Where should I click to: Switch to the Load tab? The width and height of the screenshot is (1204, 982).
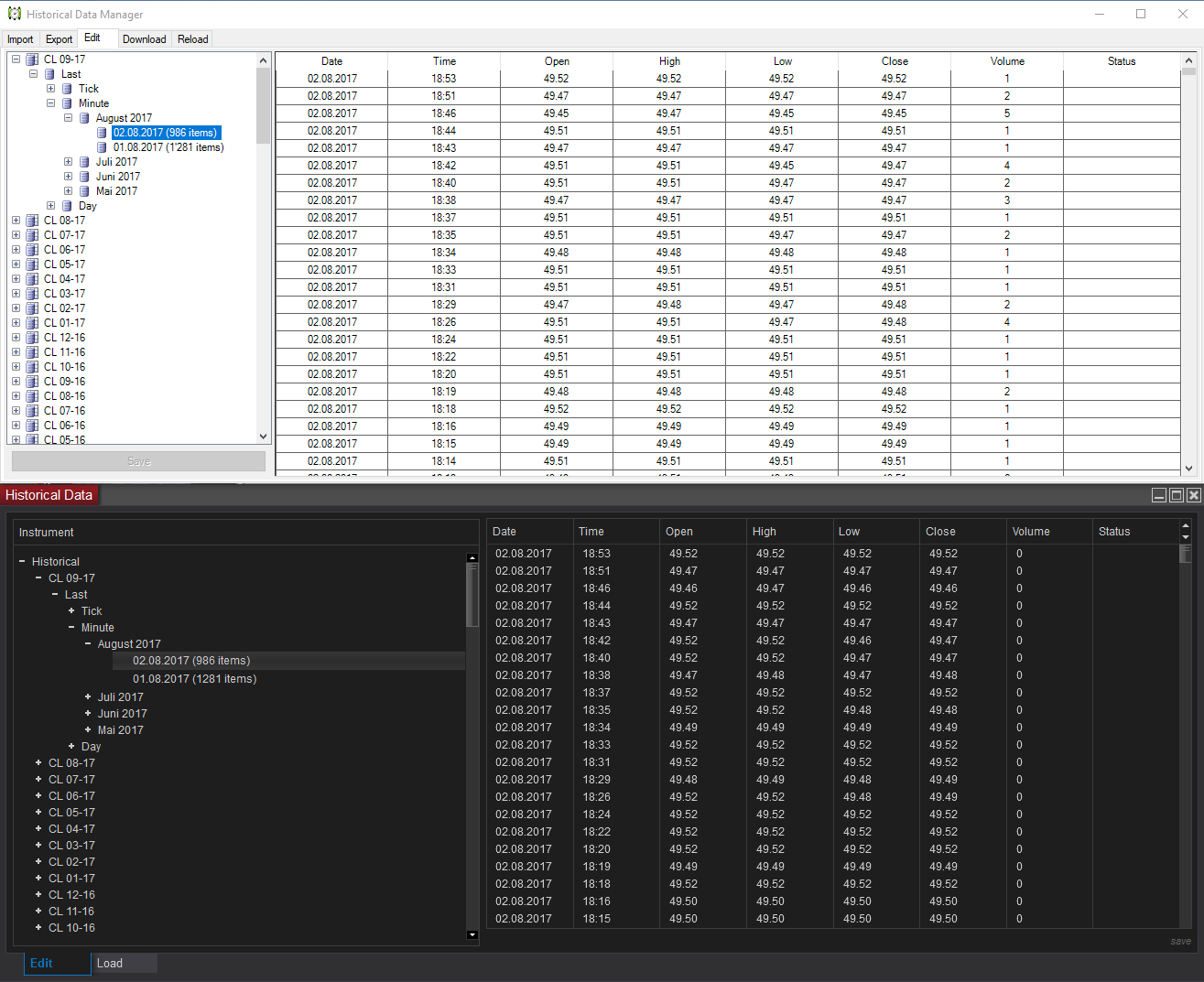[x=110, y=963]
